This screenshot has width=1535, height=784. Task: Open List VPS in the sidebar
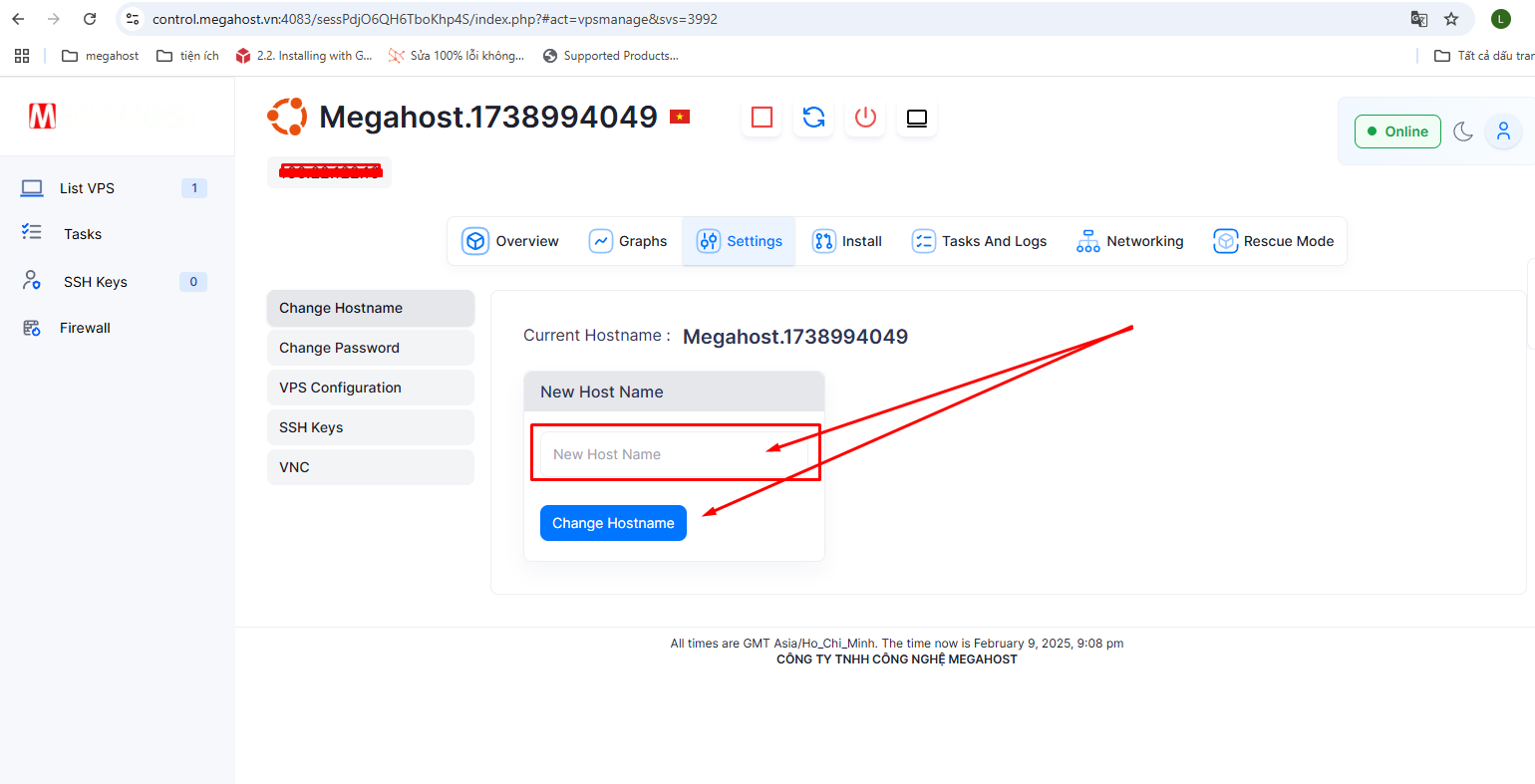[x=87, y=188]
